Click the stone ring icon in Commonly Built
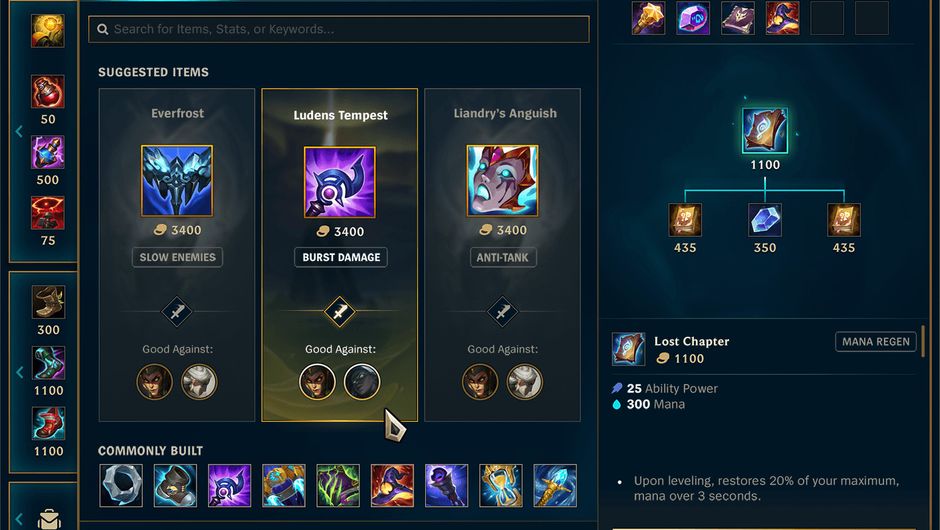The width and height of the screenshot is (940, 530). point(121,486)
